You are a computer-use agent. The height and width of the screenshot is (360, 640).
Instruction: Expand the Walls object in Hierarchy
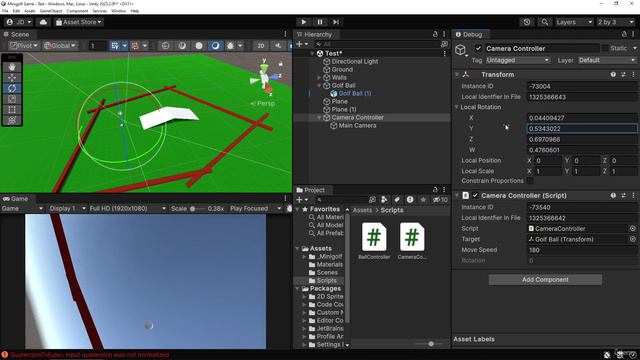[319, 78]
